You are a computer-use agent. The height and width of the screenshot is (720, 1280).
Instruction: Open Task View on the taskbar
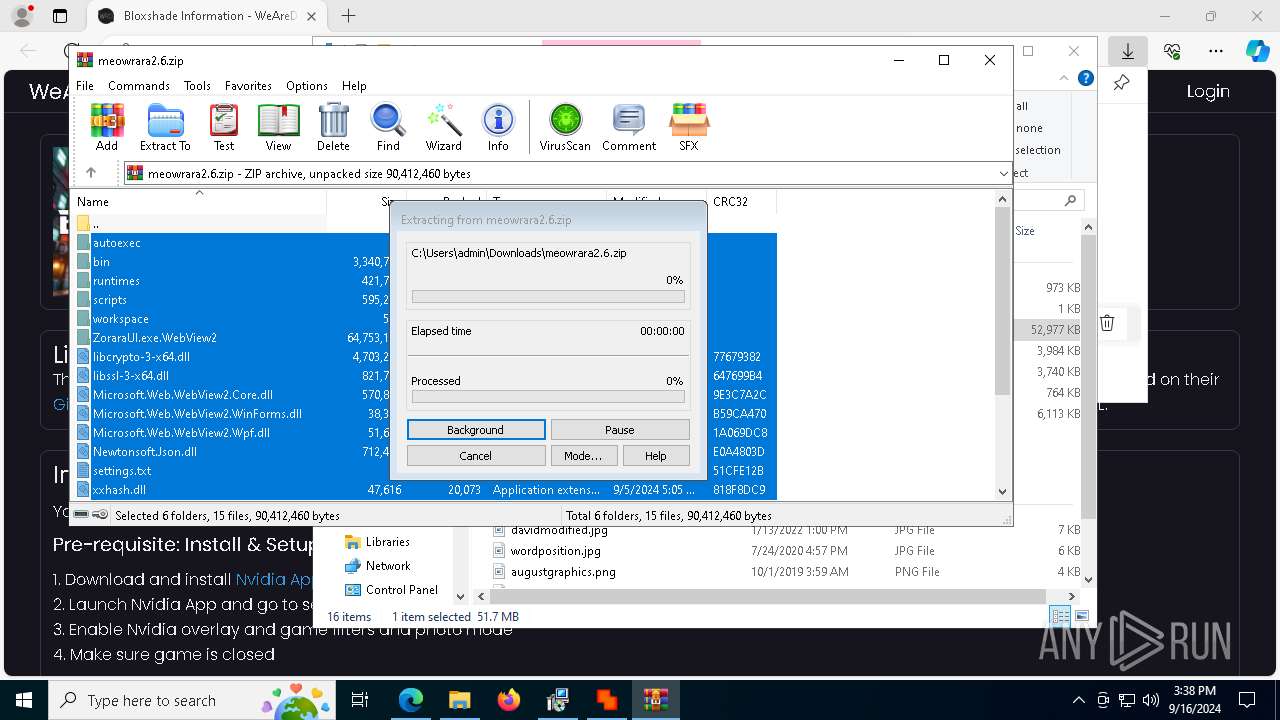360,700
